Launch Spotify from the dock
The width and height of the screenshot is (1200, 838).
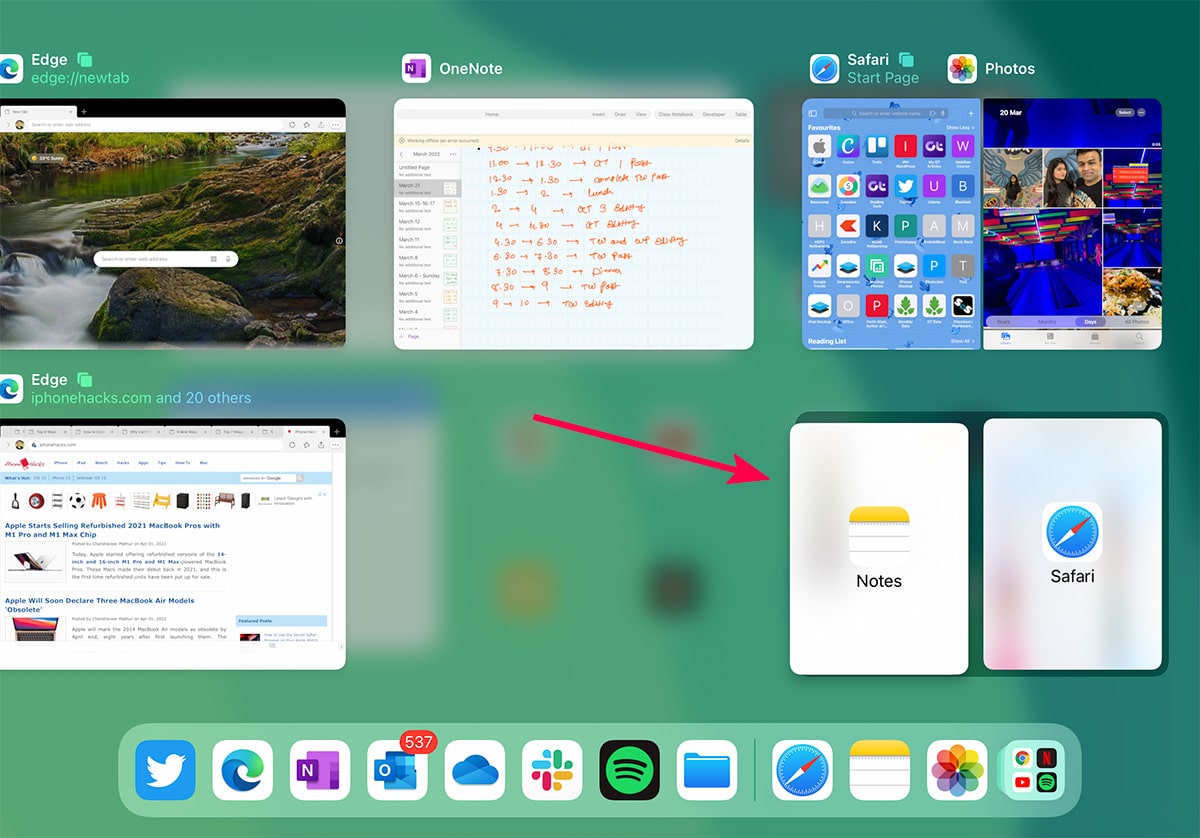[629, 770]
